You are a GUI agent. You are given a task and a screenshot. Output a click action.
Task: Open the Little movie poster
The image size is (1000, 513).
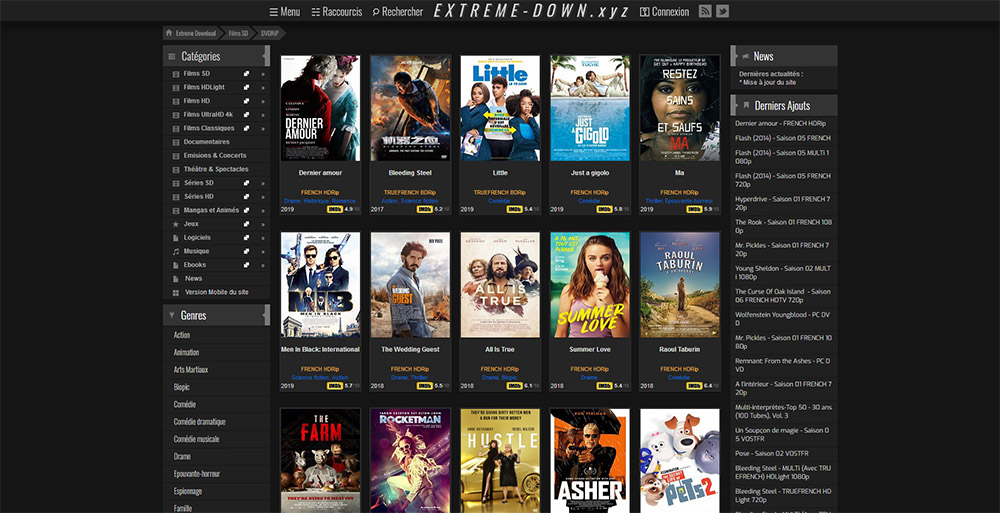click(x=500, y=108)
